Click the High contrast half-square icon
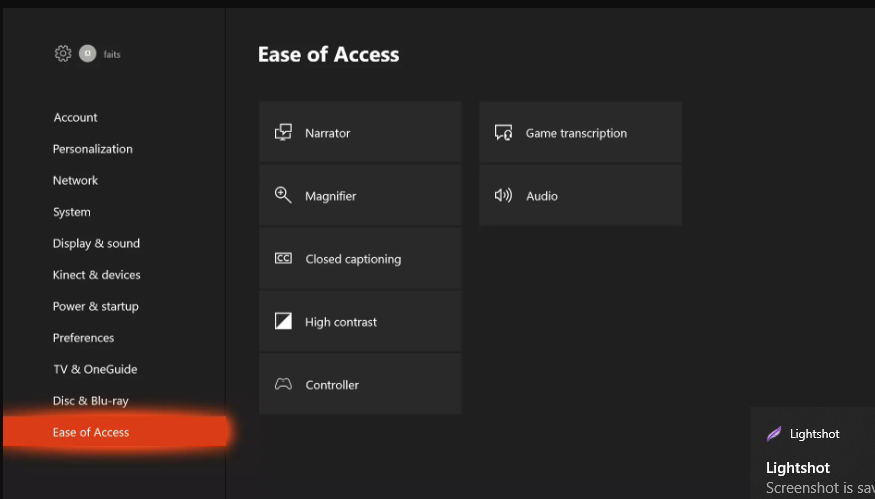 [x=283, y=321]
